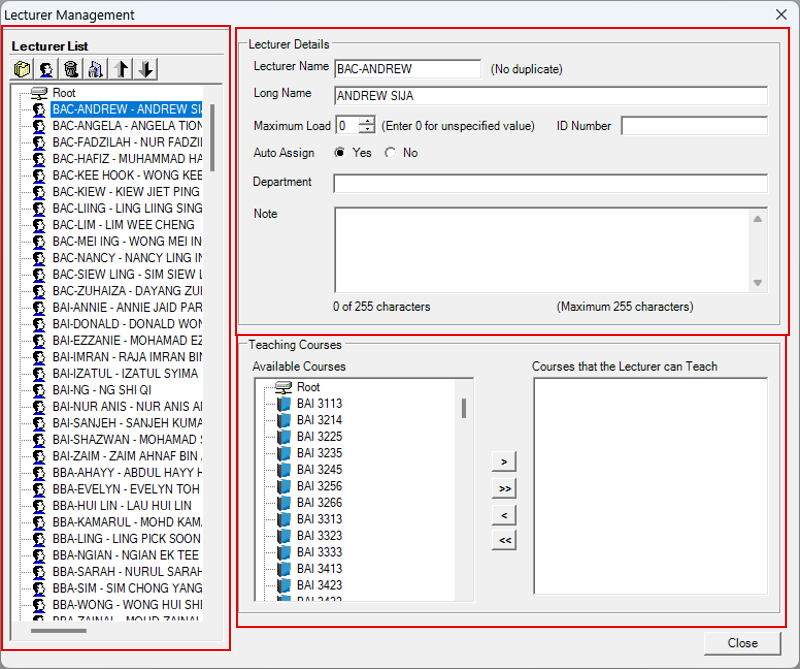Click the yellow building group icon in toolbar
The height and width of the screenshot is (669, 800).
(22, 69)
